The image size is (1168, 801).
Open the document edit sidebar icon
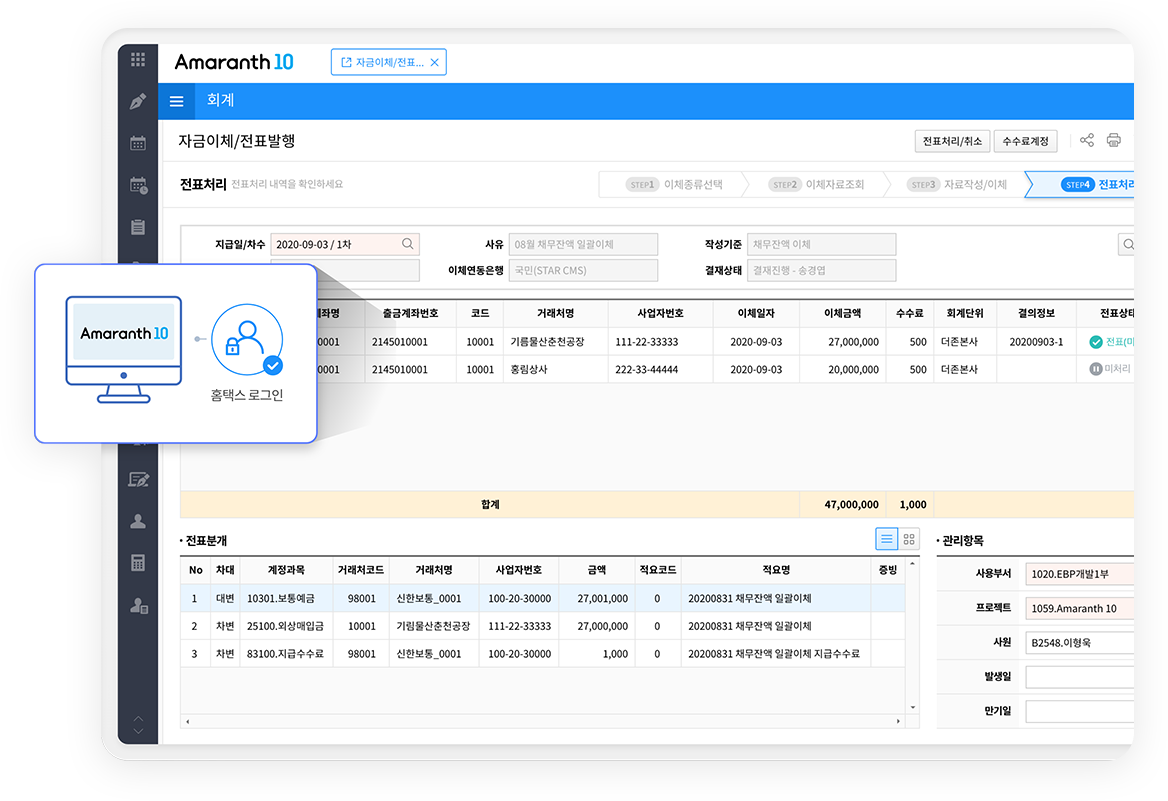[x=139, y=479]
